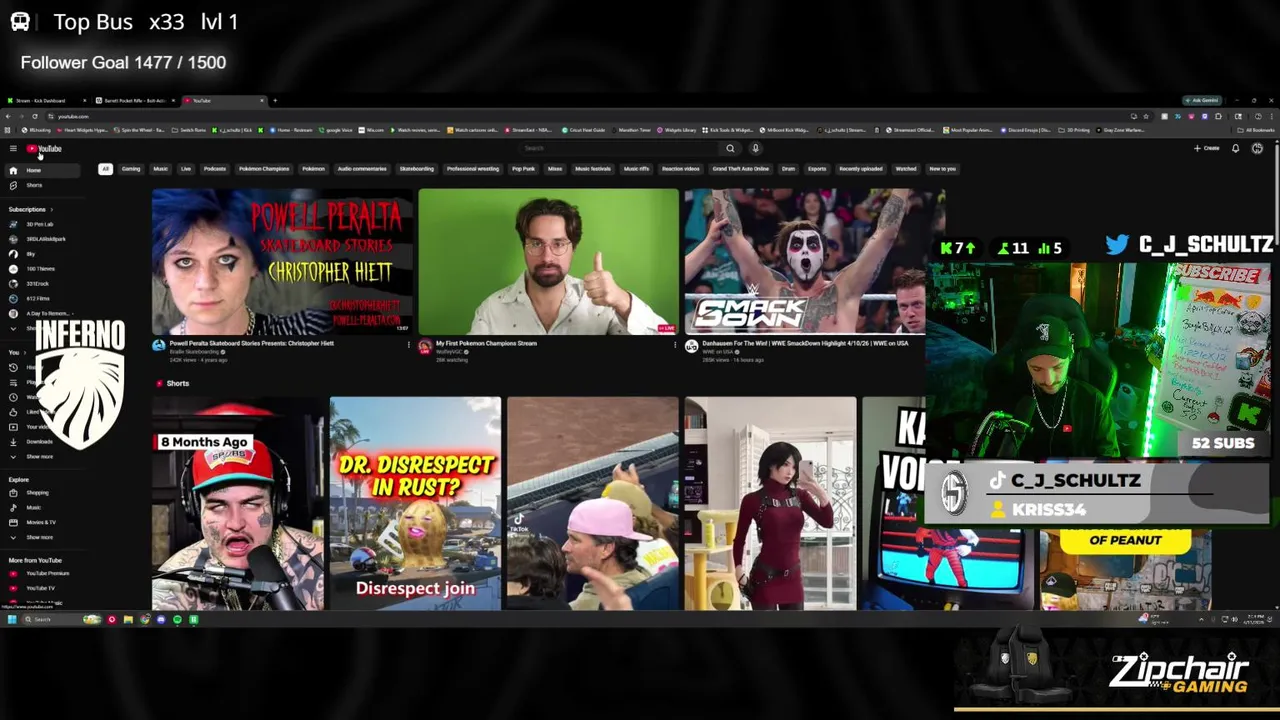This screenshot has width=1280, height=720.
Task: Click Windows Start button on taskbar
Action: (x=12, y=620)
